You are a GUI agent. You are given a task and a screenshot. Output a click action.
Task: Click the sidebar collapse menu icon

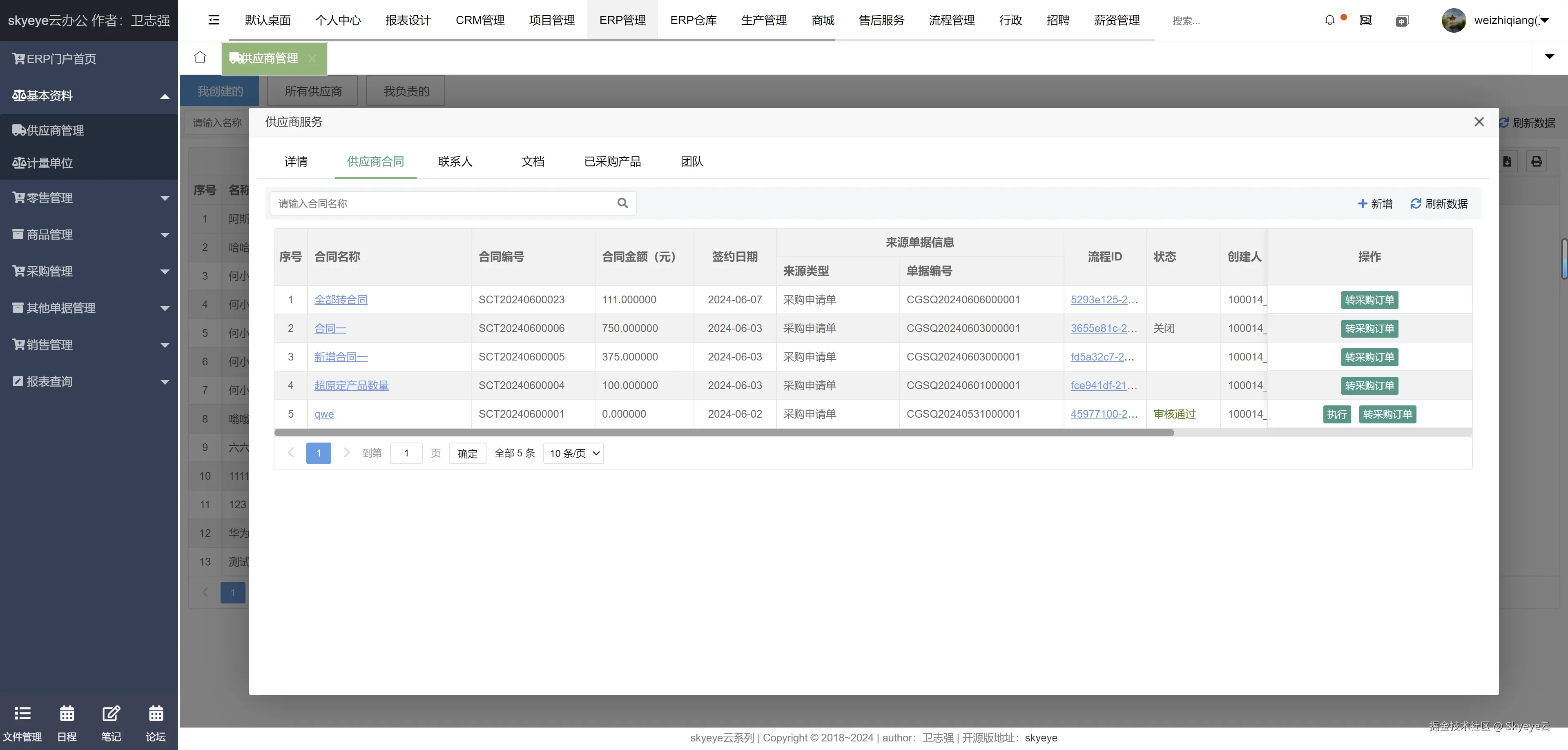214,20
